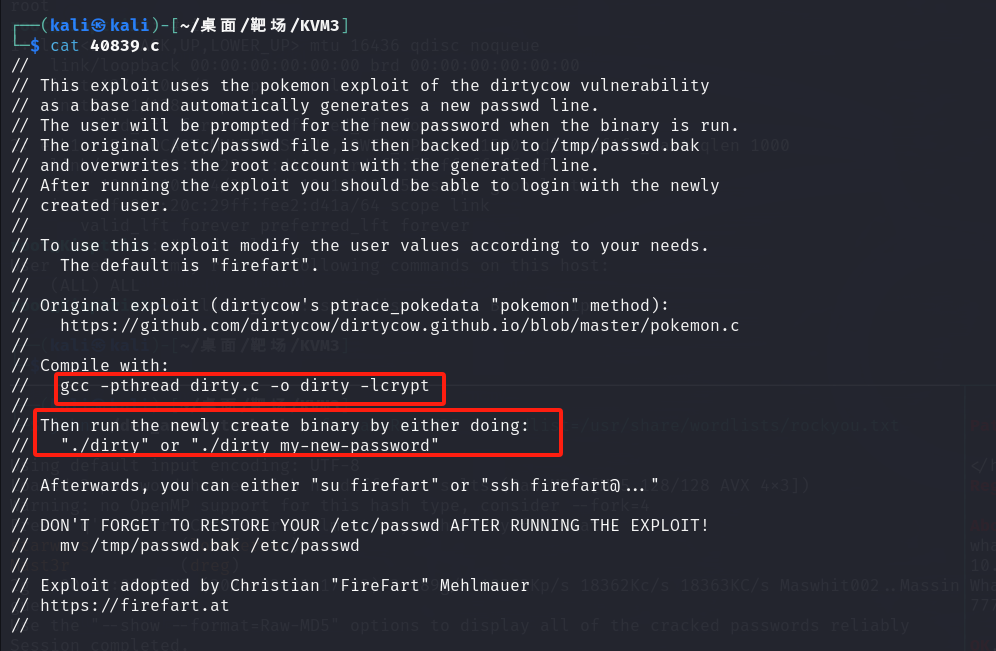
Task: Click the kali username in the prompt
Action: pyautogui.click(x=70, y=25)
